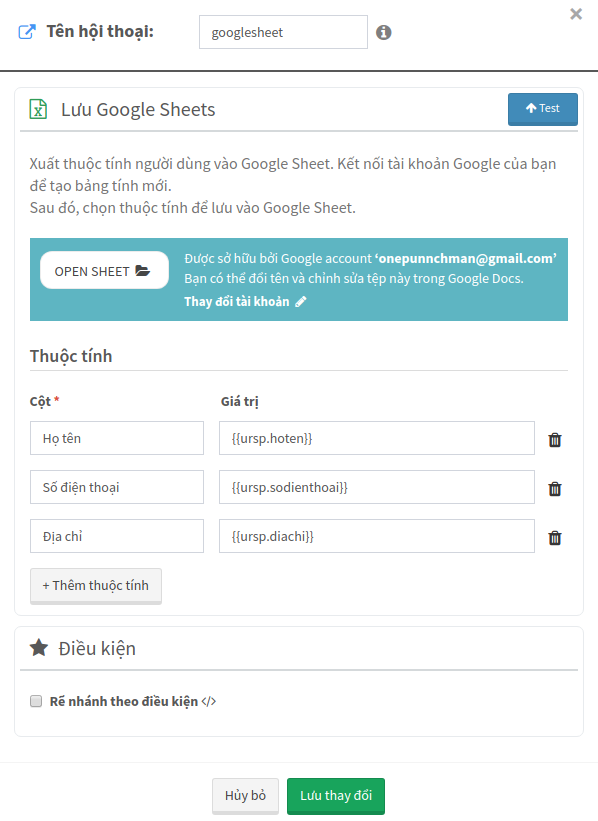Viewport: 598px width, 821px height.
Task: Close the dialog with the X icon
Action: tap(576, 14)
